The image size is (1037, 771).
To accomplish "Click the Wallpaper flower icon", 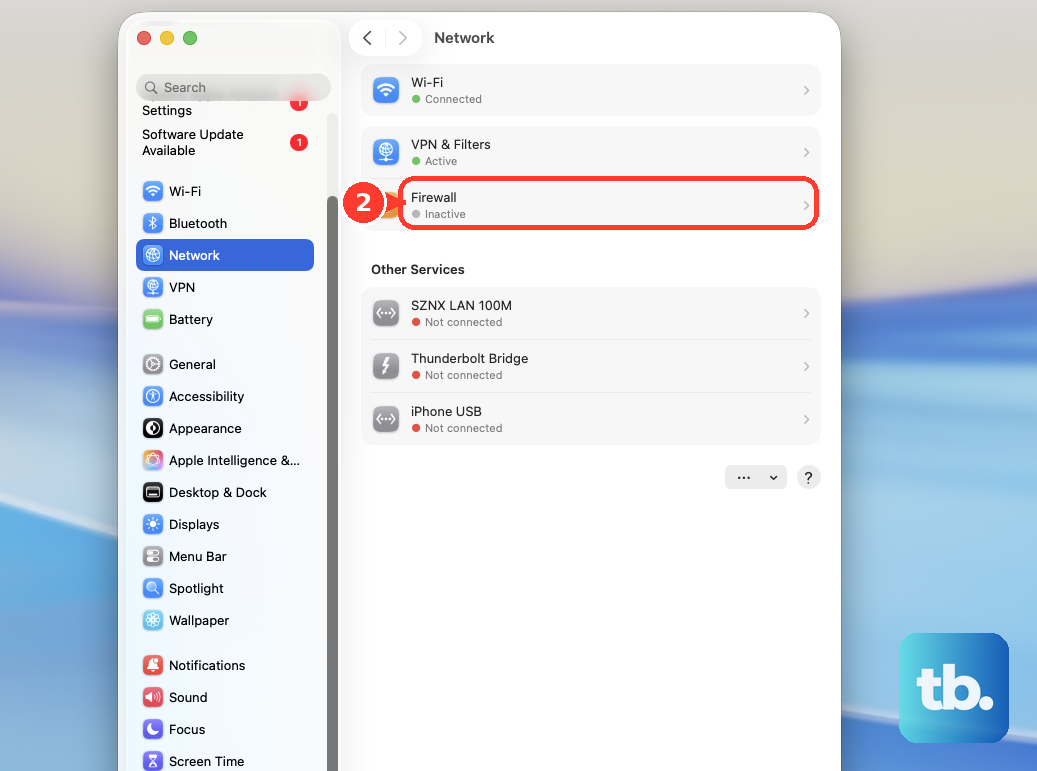I will click(153, 620).
